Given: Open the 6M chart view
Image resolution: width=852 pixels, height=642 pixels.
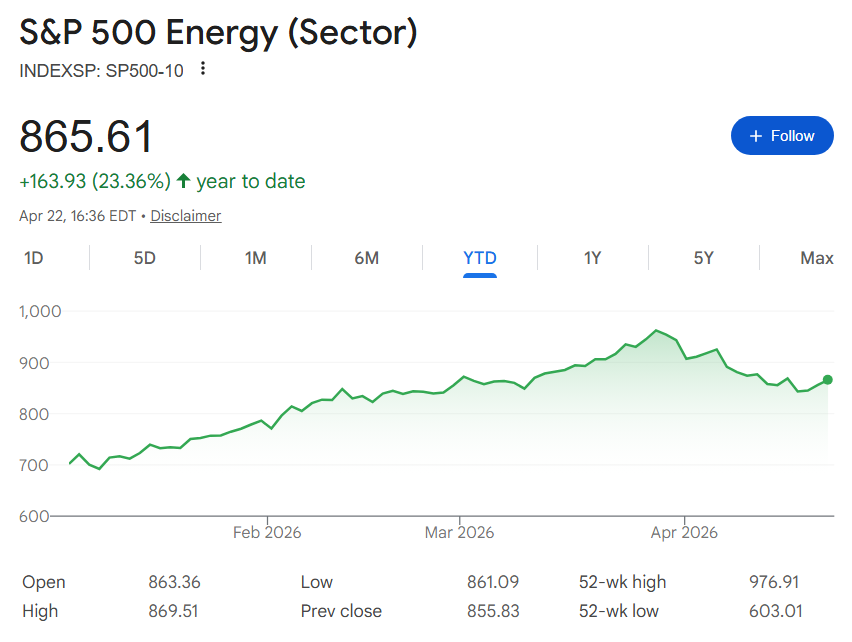Looking at the screenshot, I should click(x=367, y=257).
